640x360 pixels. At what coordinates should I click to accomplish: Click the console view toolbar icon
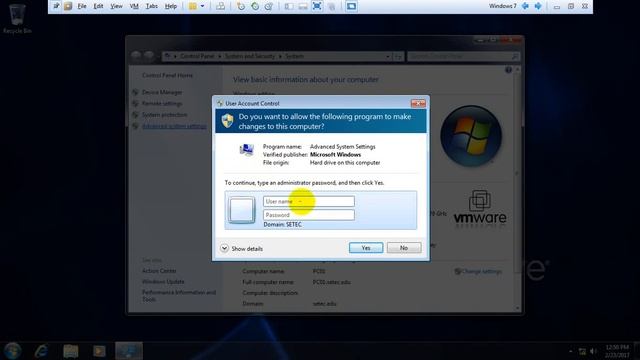click(351, 6)
